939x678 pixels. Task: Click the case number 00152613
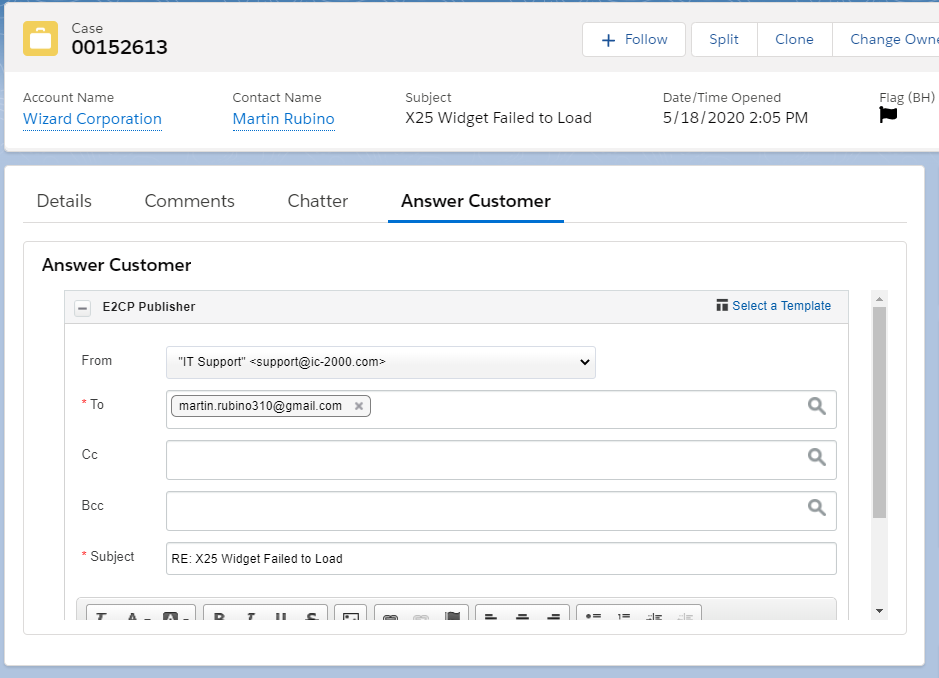[x=119, y=47]
